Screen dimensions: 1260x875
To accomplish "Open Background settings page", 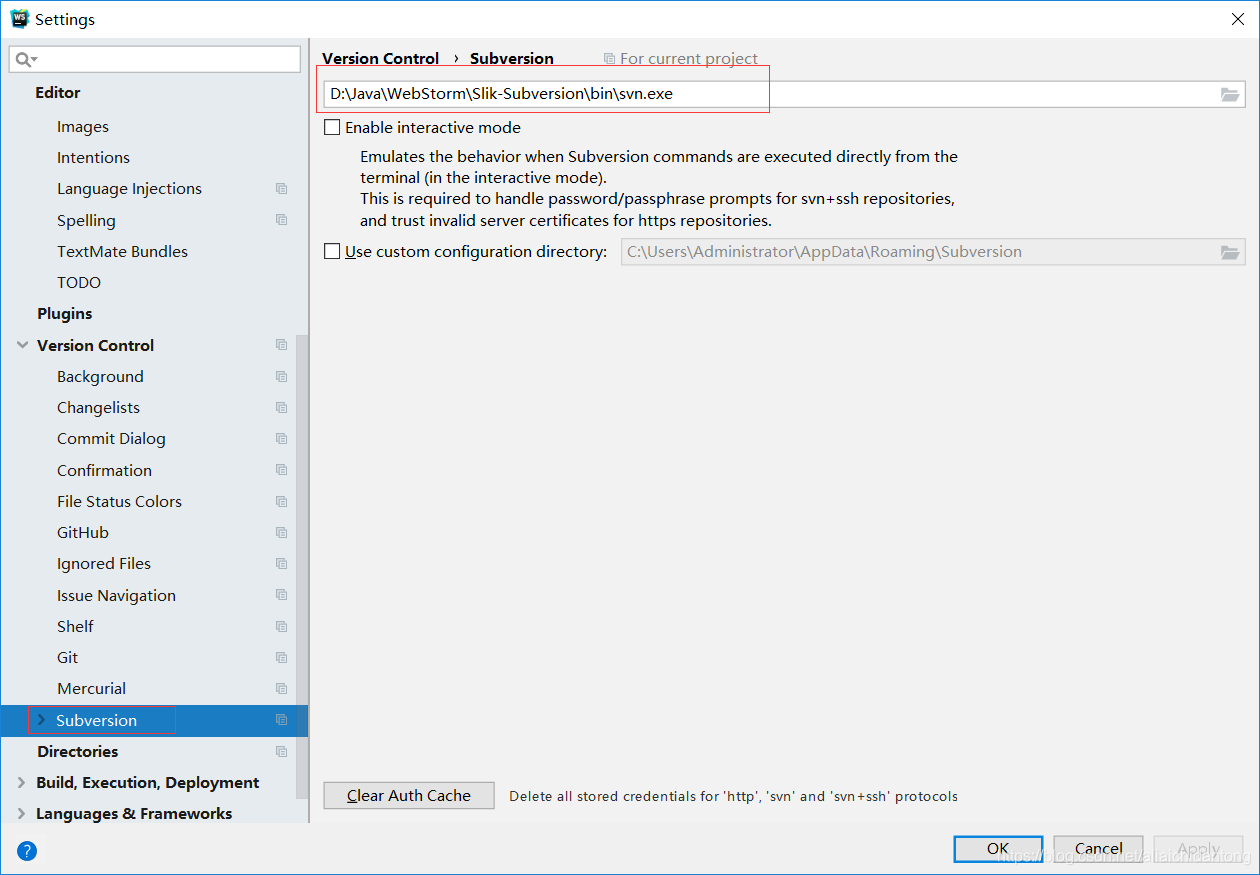I will tap(100, 377).
